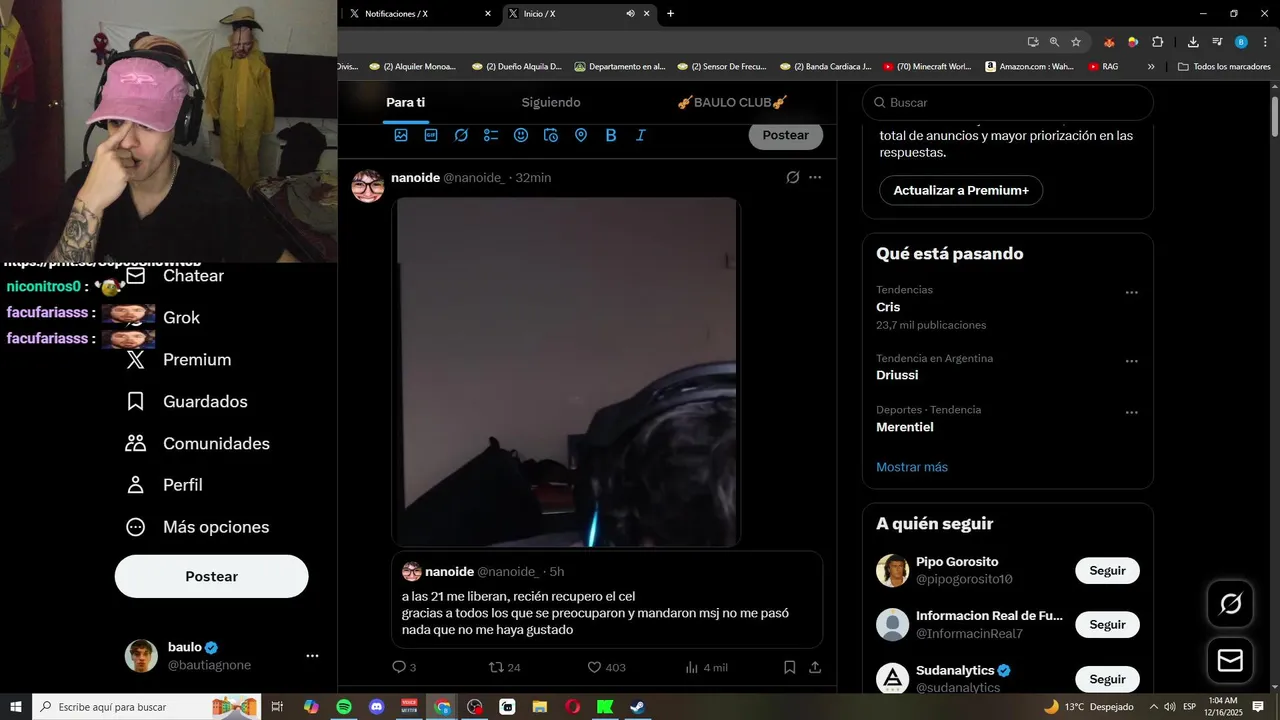The width and height of the screenshot is (1280, 720).
Task: Click Actualizar a Premium+ button
Action: click(961, 190)
